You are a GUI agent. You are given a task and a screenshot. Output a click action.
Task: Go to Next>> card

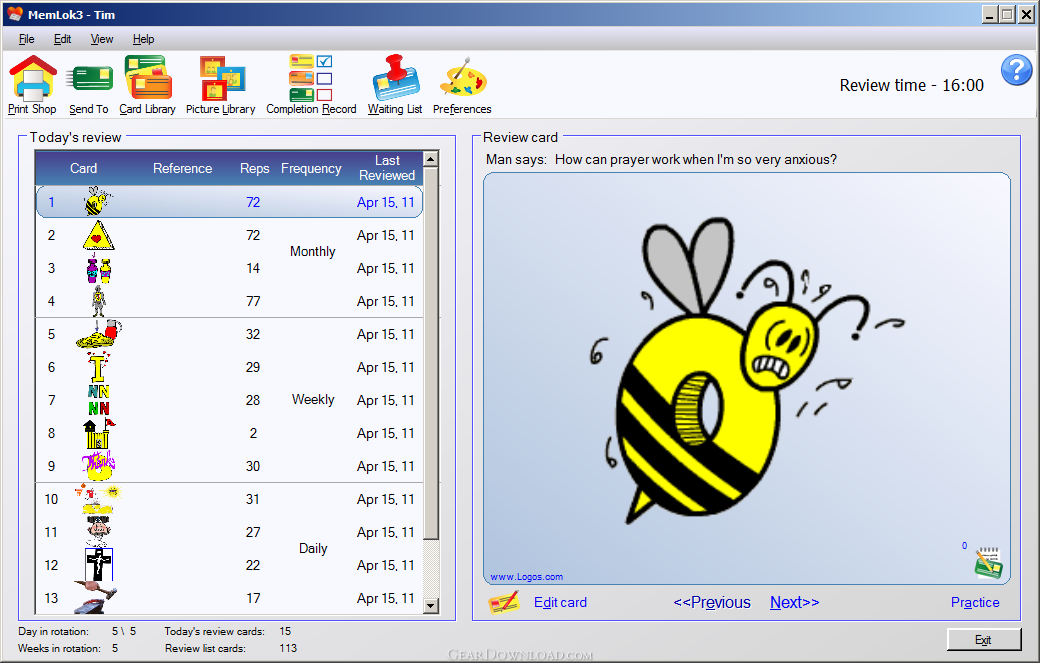[795, 603]
